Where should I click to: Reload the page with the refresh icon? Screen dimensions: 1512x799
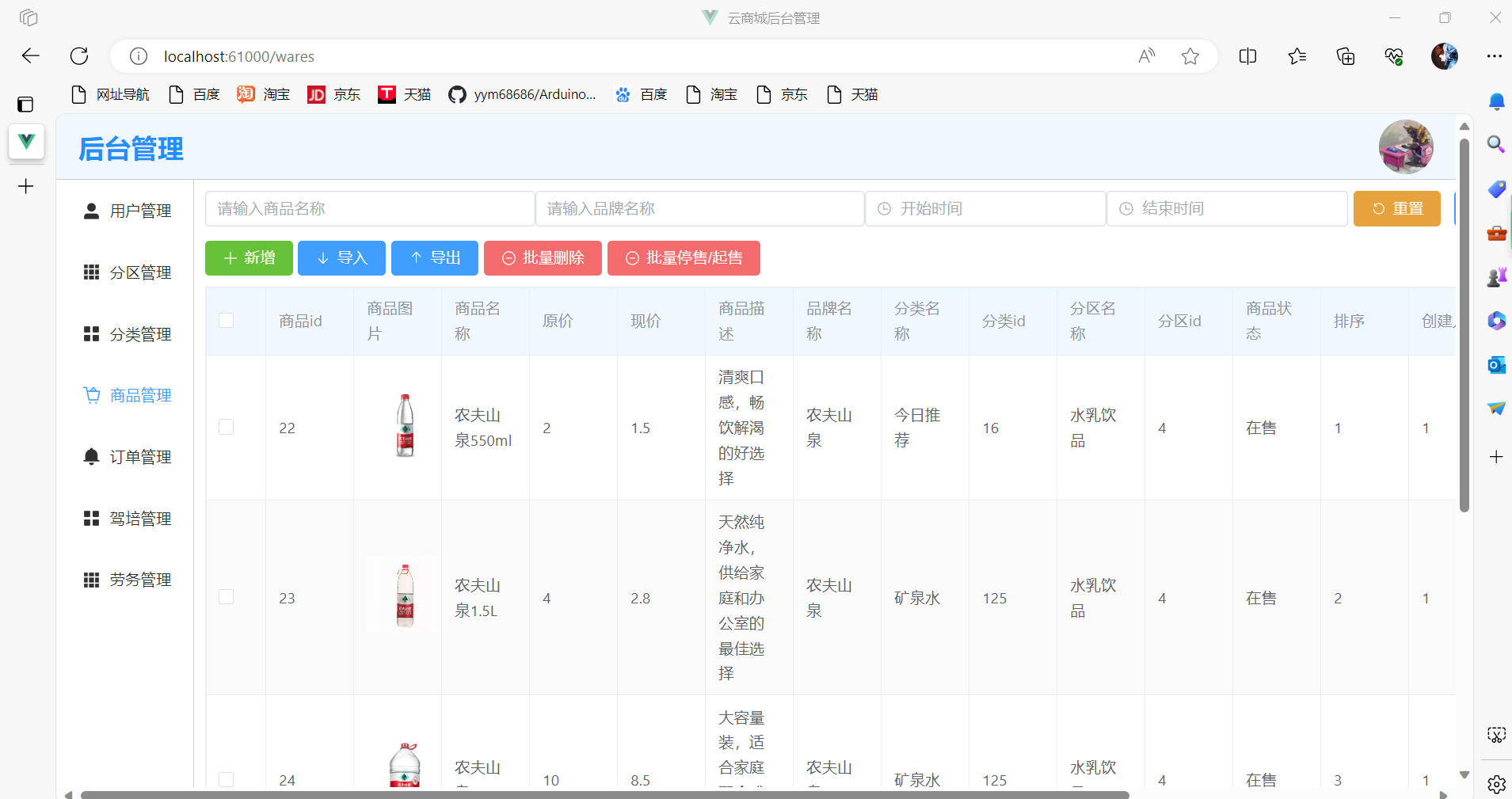pos(79,55)
